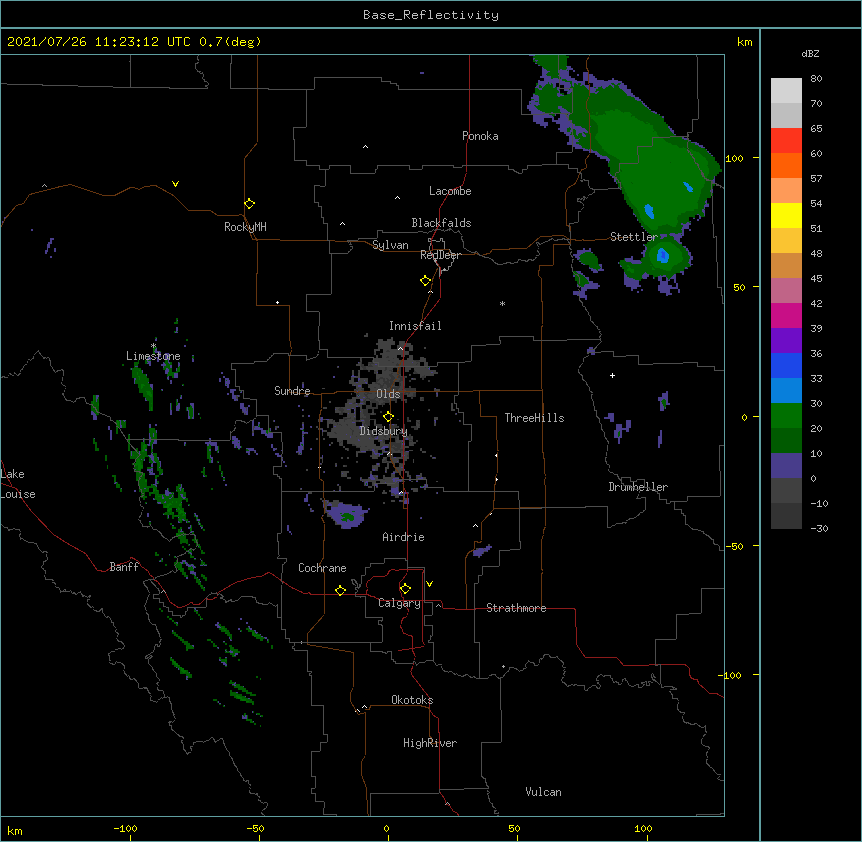Click the blue core in the storm cell near Stettler
Image resolution: width=862 pixels, height=842 pixels.
coord(662,255)
